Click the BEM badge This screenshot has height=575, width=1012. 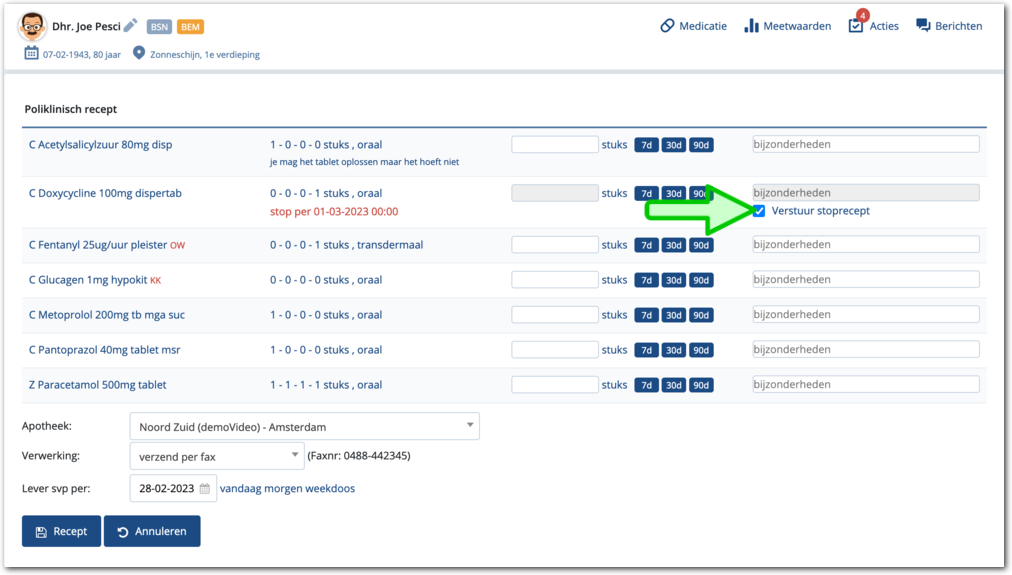tap(191, 27)
